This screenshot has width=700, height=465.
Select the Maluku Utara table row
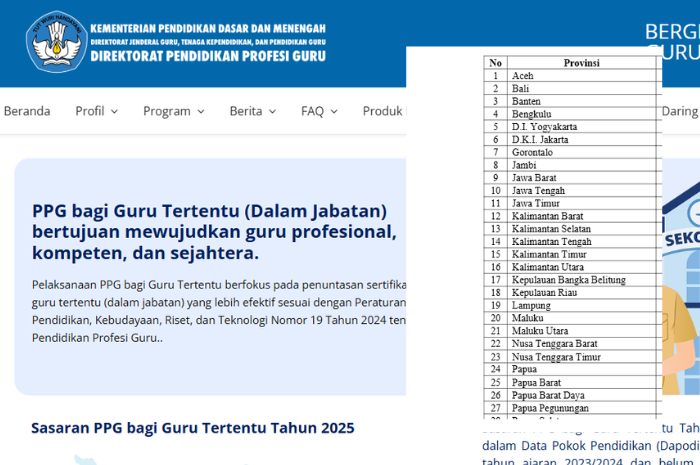[x=570, y=331]
